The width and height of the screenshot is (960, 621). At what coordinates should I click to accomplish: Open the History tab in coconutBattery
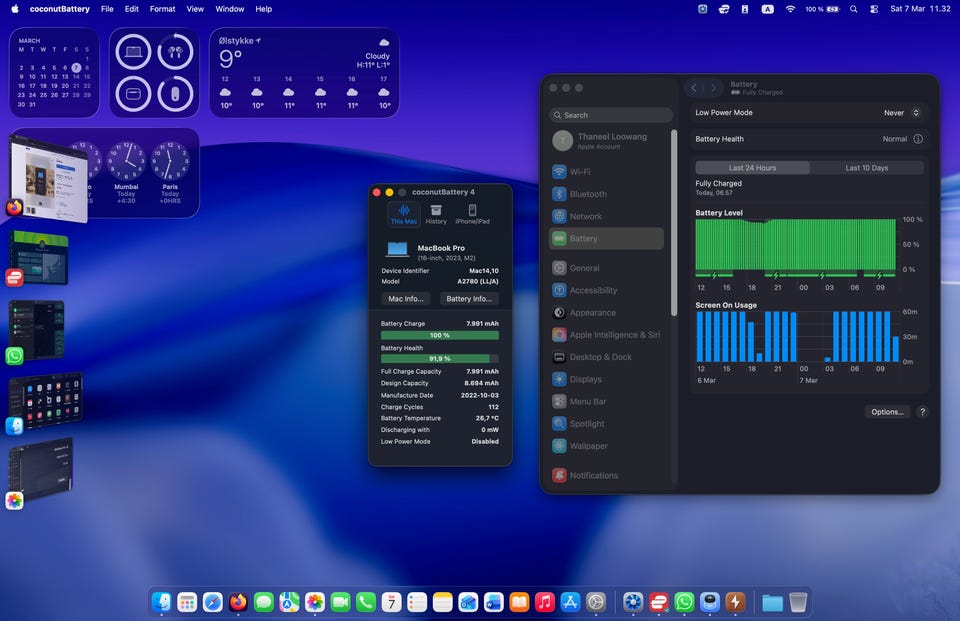(x=436, y=213)
